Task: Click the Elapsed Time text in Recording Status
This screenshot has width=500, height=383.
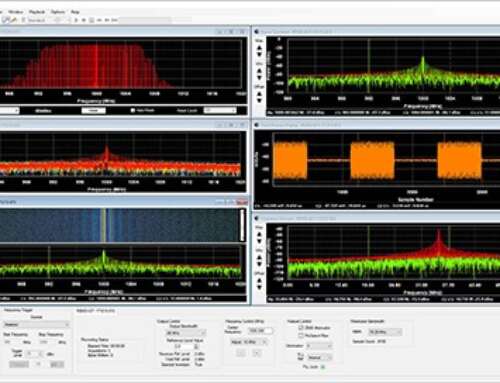Action: point(106,346)
